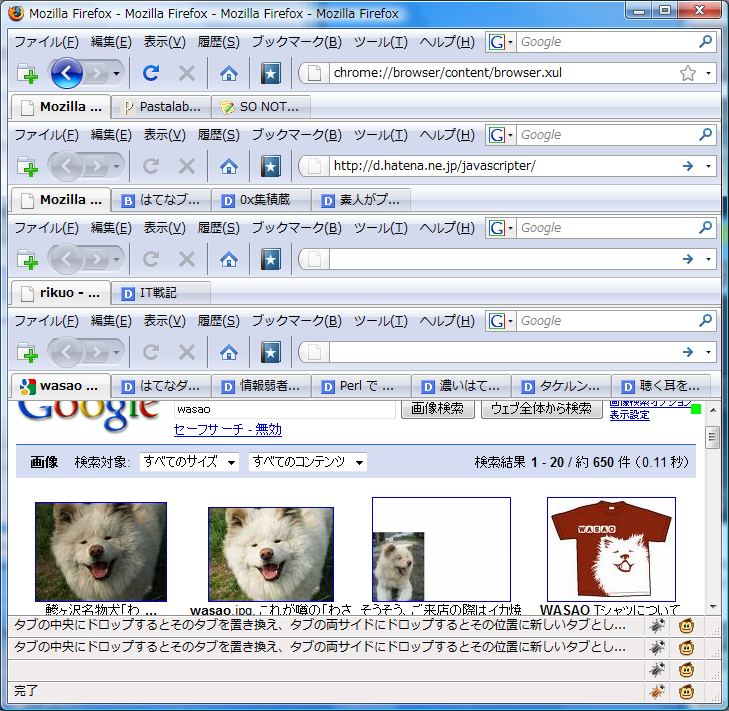Image resolution: width=729 pixels, height=711 pixels.
Task: Click the page vertical scrollbar thumb
Action: click(712, 437)
